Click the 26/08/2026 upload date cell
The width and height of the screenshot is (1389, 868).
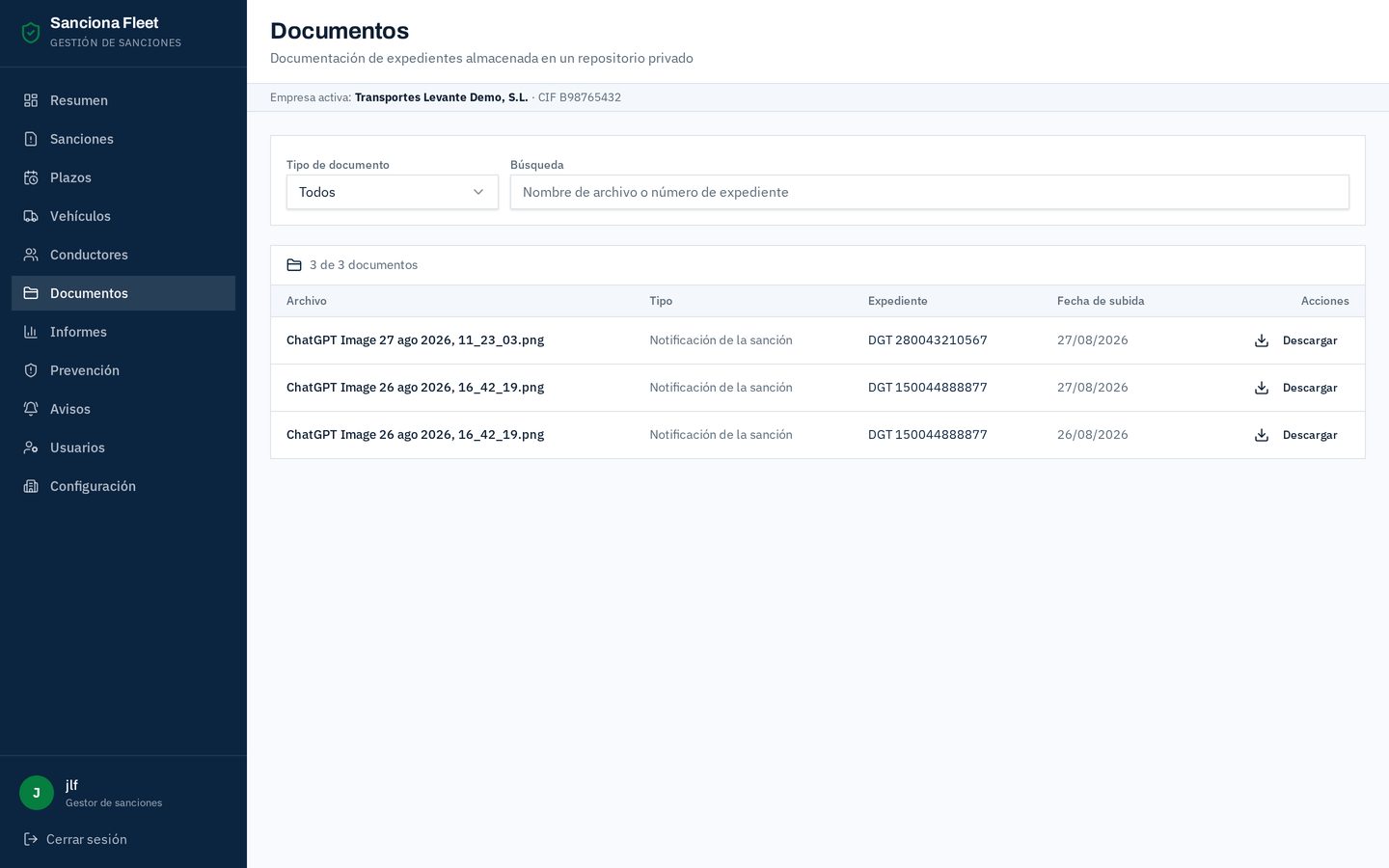pyautogui.click(x=1093, y=435)
